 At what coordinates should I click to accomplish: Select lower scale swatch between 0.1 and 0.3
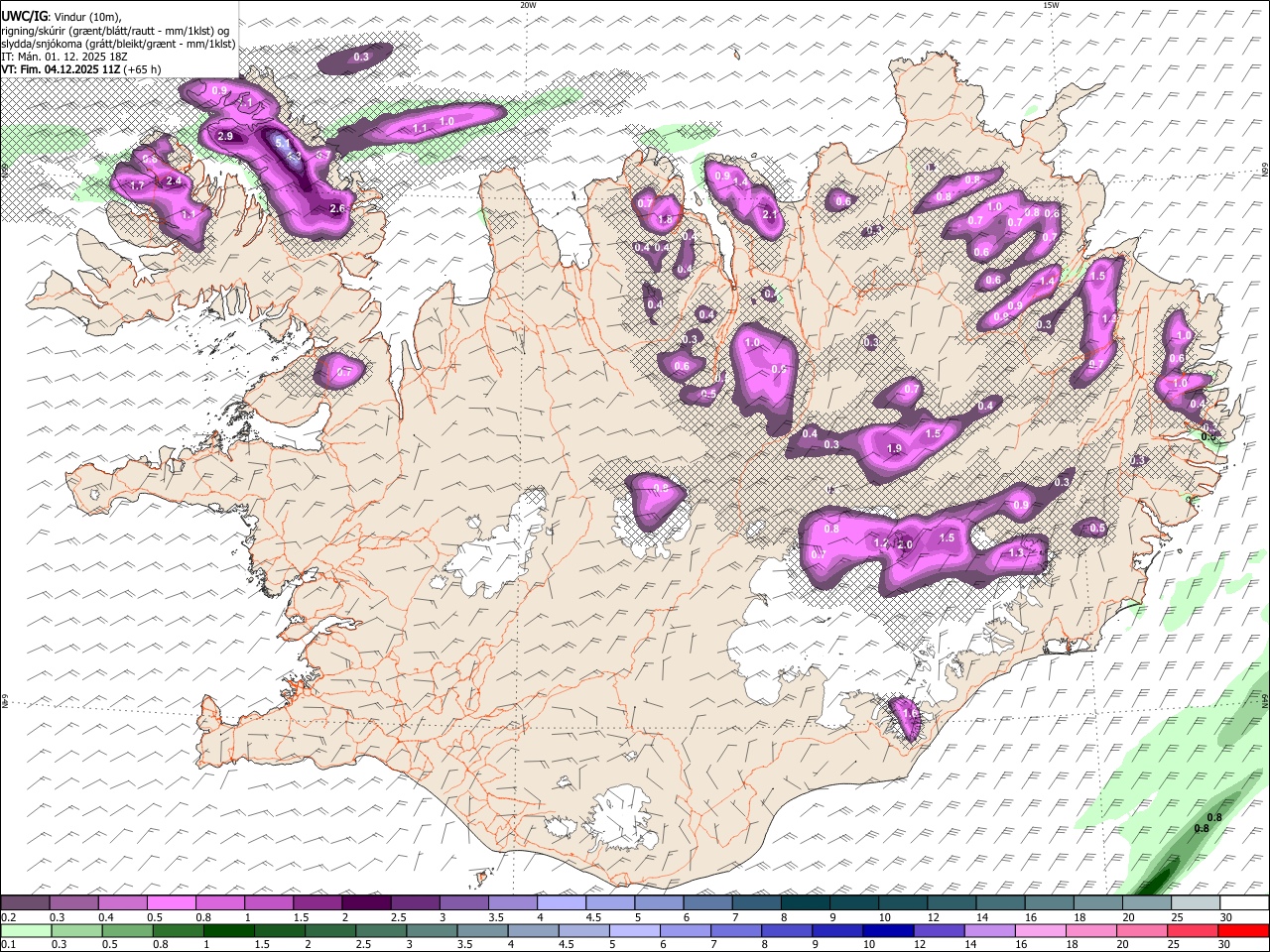pos(26,930)
